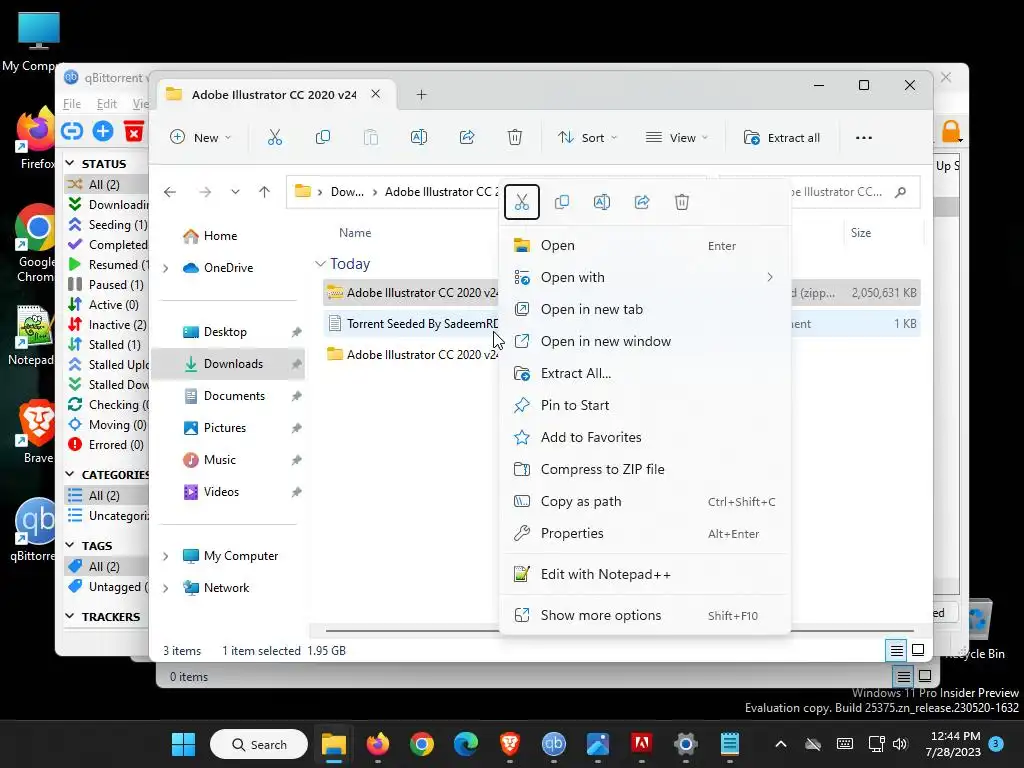Open qBittorrent from the taskbar
This screenshot has width=1024, height=768.
click(554, 744)
